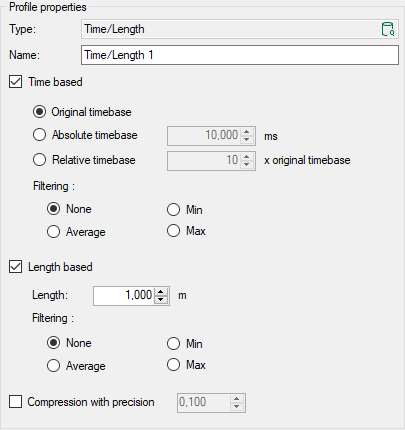Image resolution: width=405 pixels, height=430 pixels.
Task: Increase relative timebase factor with up arrow
Action: 247,156
